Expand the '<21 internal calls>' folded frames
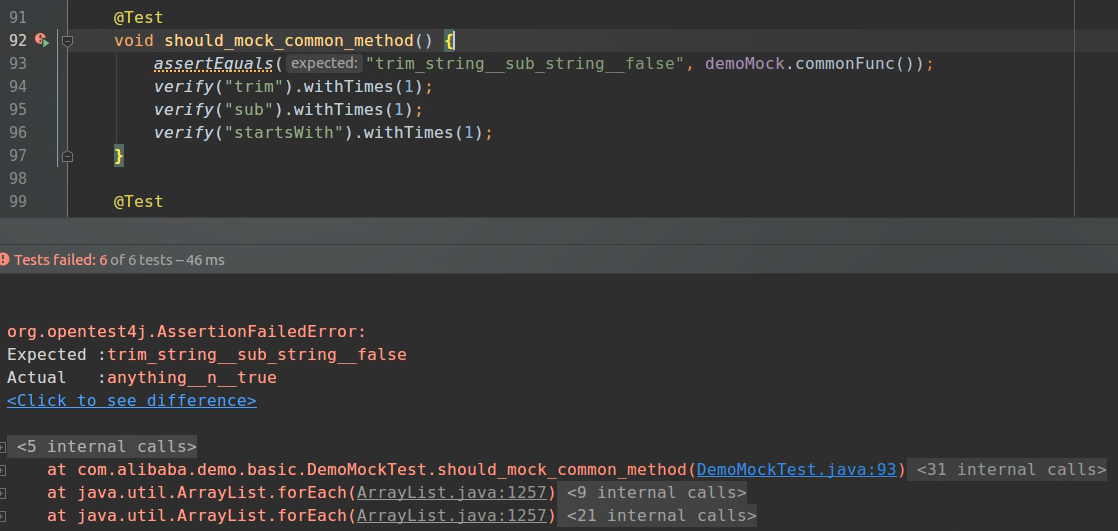Screen dimensions: 1118x531 pos(661,515)
